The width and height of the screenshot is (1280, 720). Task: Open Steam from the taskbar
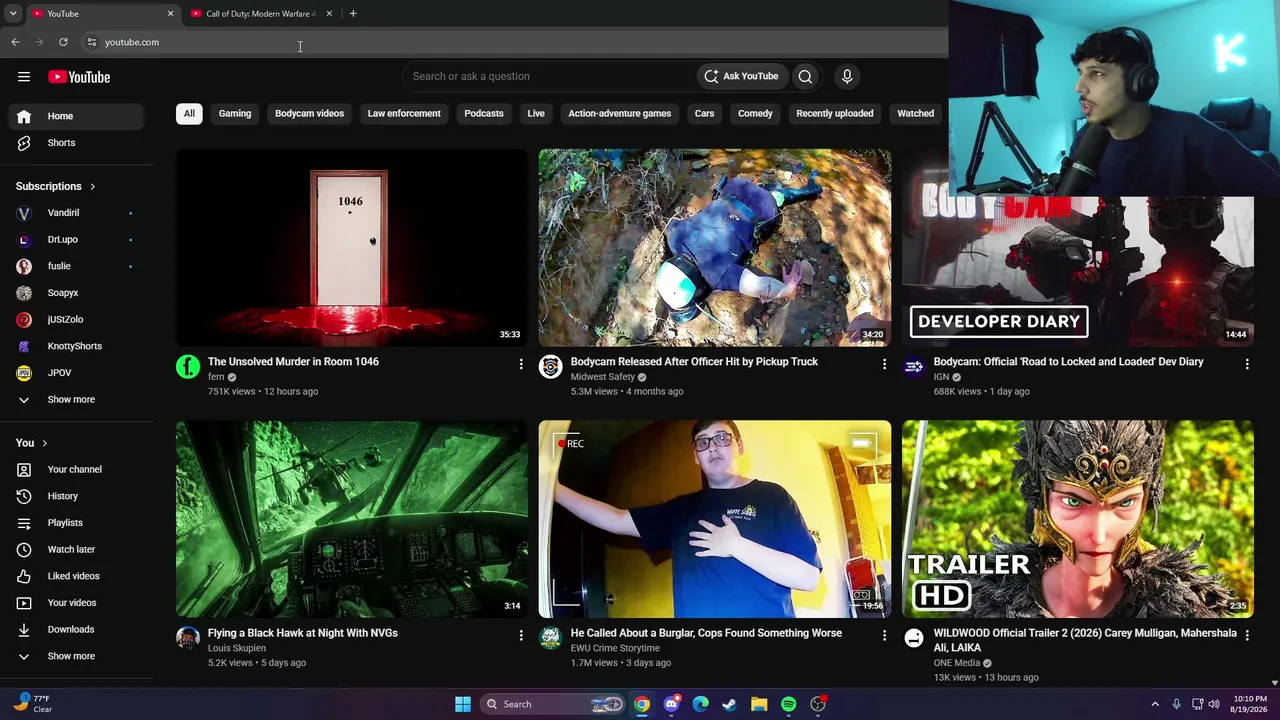730,704
